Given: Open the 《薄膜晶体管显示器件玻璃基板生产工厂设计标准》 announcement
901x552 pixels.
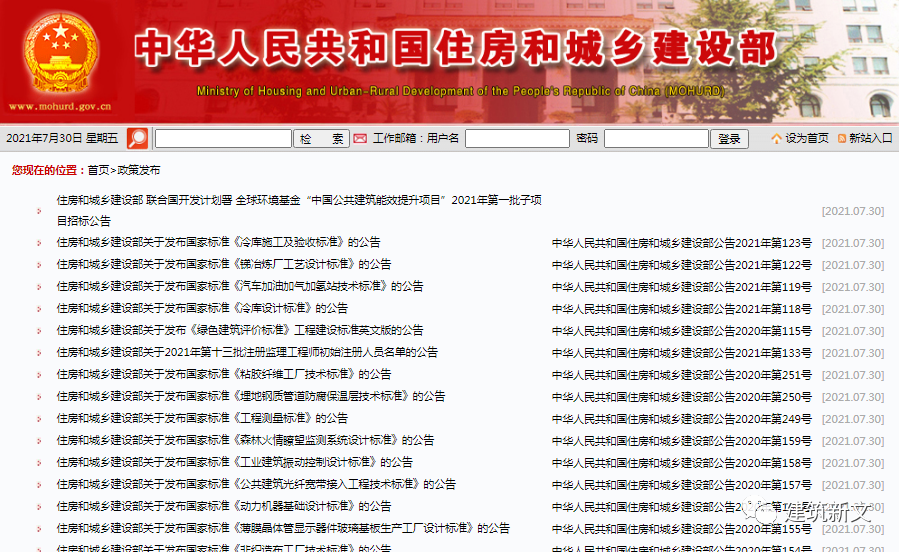Looking at the screenshot, I should point(283,528).
